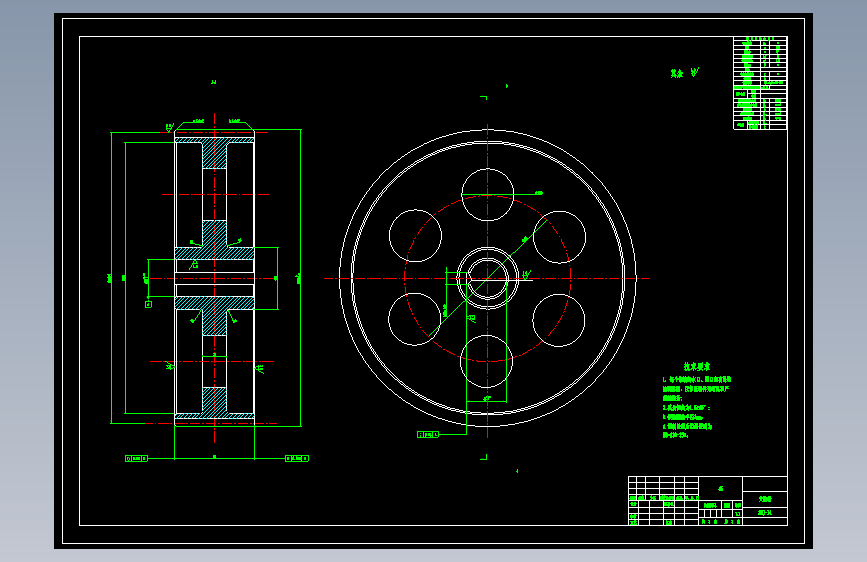Select the 技术要求 technical requirements heading
Image resolution: width=867 pixels, height=562 pixels.
coord(696,366)
